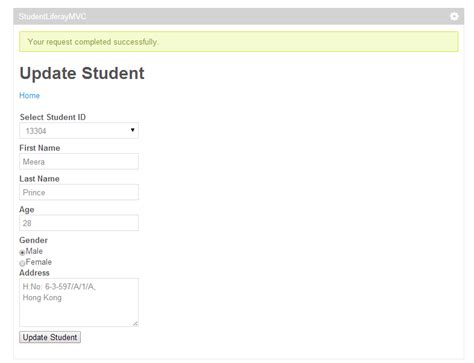Screen dimensions: 474x363
Task: Click the Update Student page heading
Action: point(82,73)
